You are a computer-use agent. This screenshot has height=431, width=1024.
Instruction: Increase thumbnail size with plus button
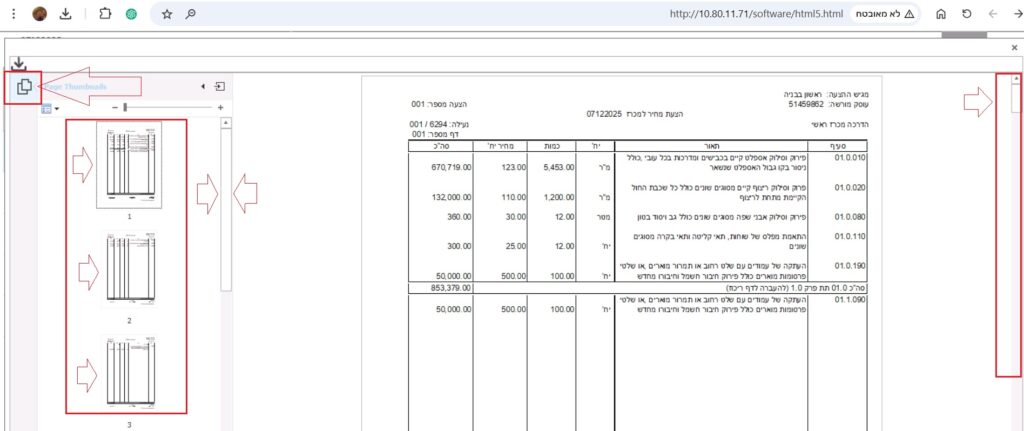220,107
